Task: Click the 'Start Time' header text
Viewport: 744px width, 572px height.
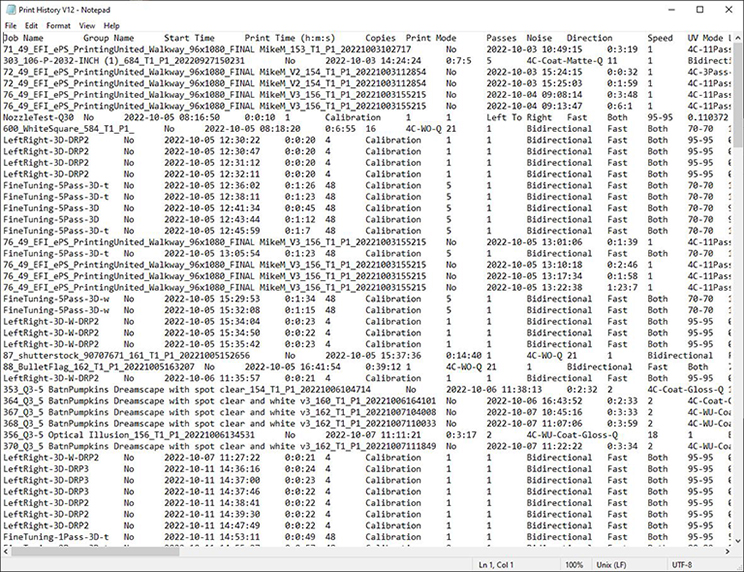Action: pyautogui.click(x=189, y=38)
